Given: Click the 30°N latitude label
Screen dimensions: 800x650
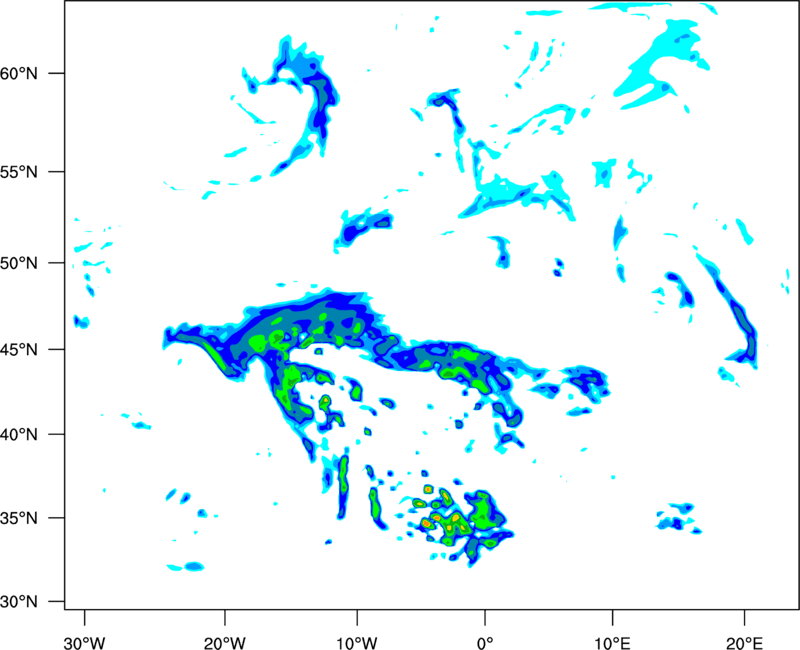Looking at the screenshot, I should pos(19,602).
